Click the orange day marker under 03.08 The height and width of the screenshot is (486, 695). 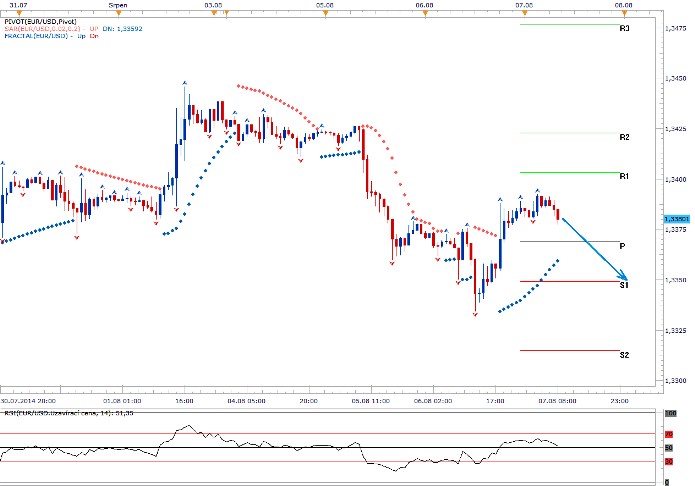214,13
